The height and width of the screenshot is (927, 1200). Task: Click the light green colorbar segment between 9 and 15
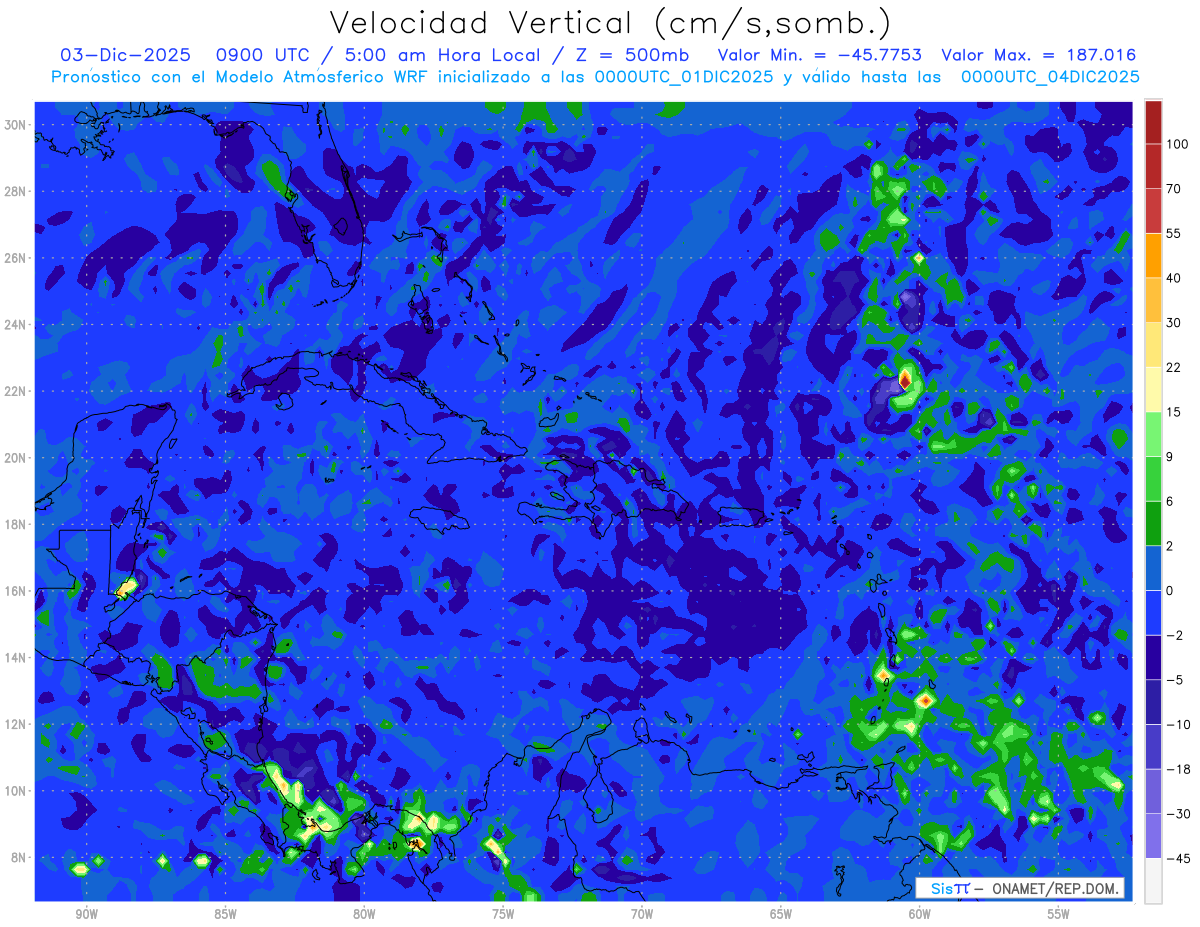[1153, 434]
